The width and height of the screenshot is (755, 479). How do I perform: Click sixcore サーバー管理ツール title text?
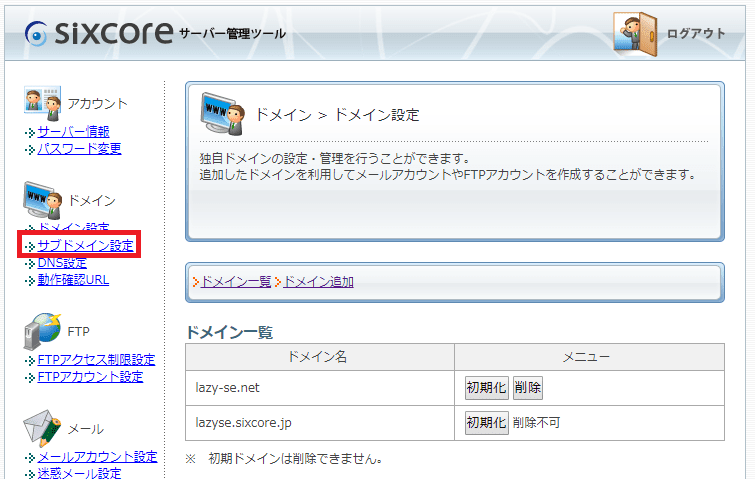click(x=170, y=33)
